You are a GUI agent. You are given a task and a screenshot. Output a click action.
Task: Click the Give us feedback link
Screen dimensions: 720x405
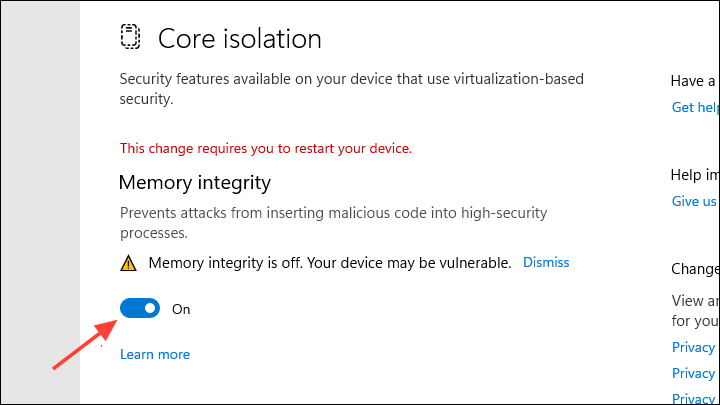(x=694, y=201)
